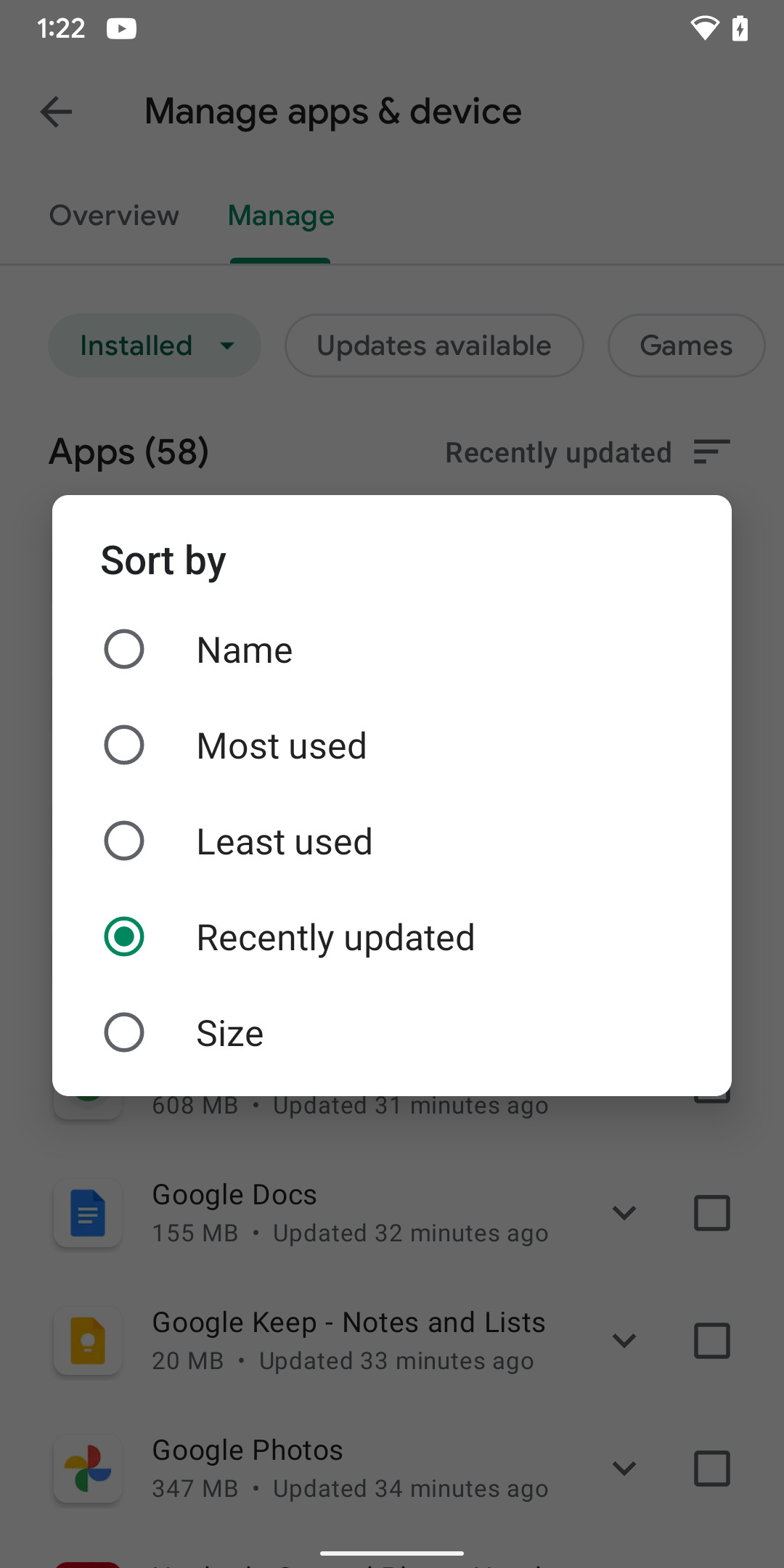Select the Most used sort option
The width and height of the screenshot is (784, 1568).
[124, 745]
